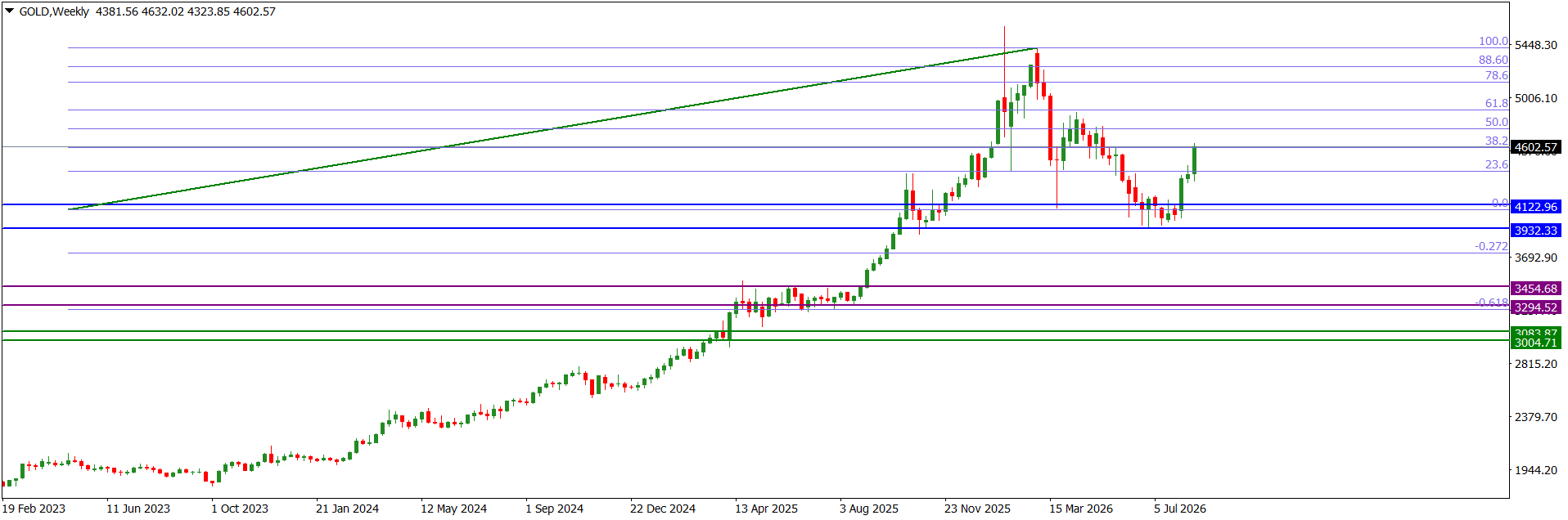Click the 12 May 2024 date label

pos(453,509)
